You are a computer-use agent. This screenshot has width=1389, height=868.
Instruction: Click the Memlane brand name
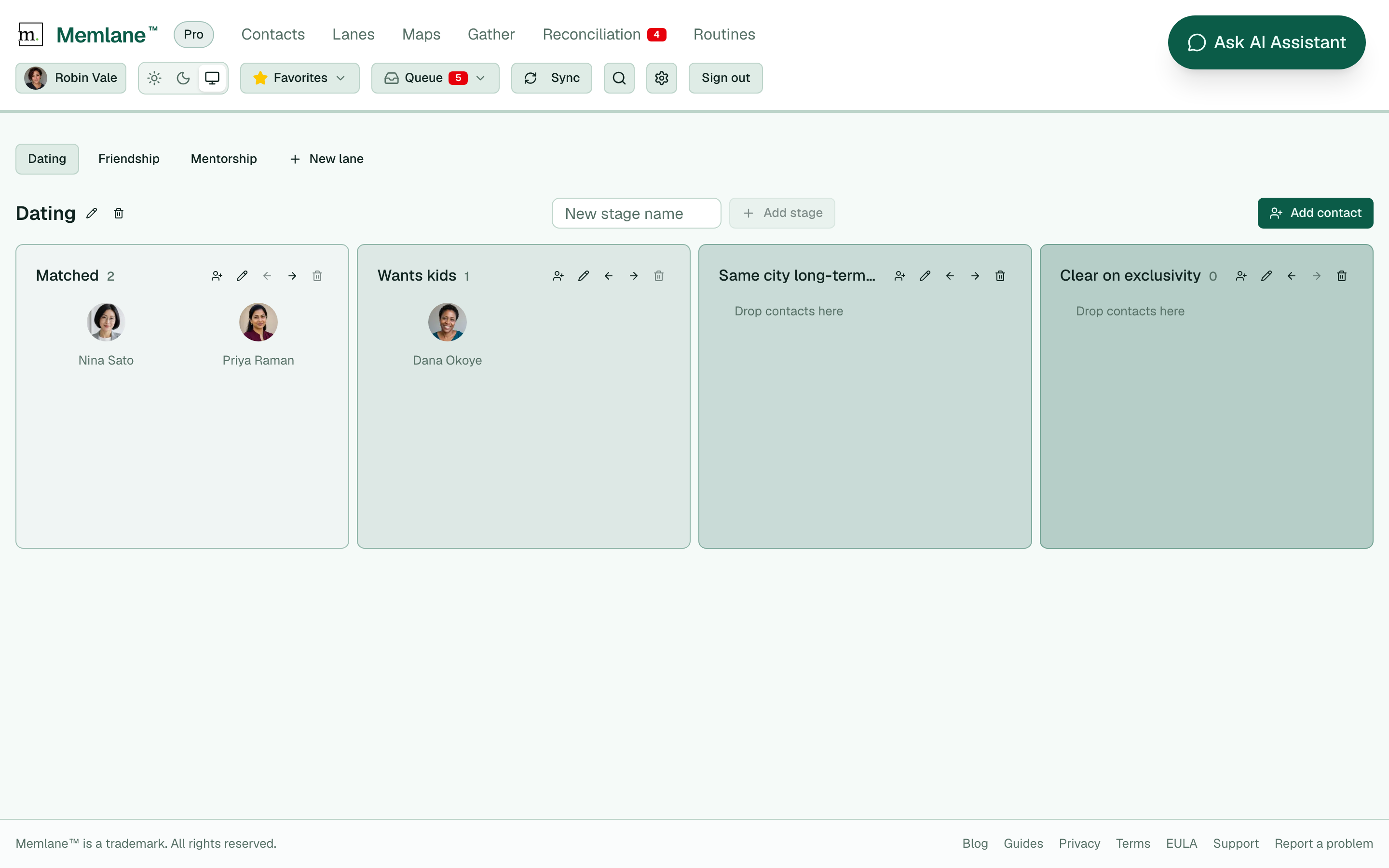click(107, 34)
